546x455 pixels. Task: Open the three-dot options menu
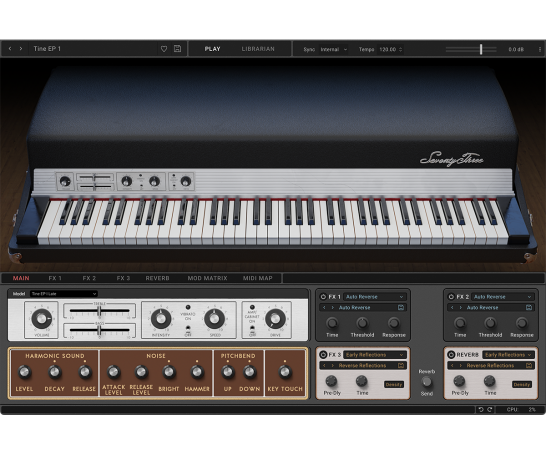[x=540, y=49]
